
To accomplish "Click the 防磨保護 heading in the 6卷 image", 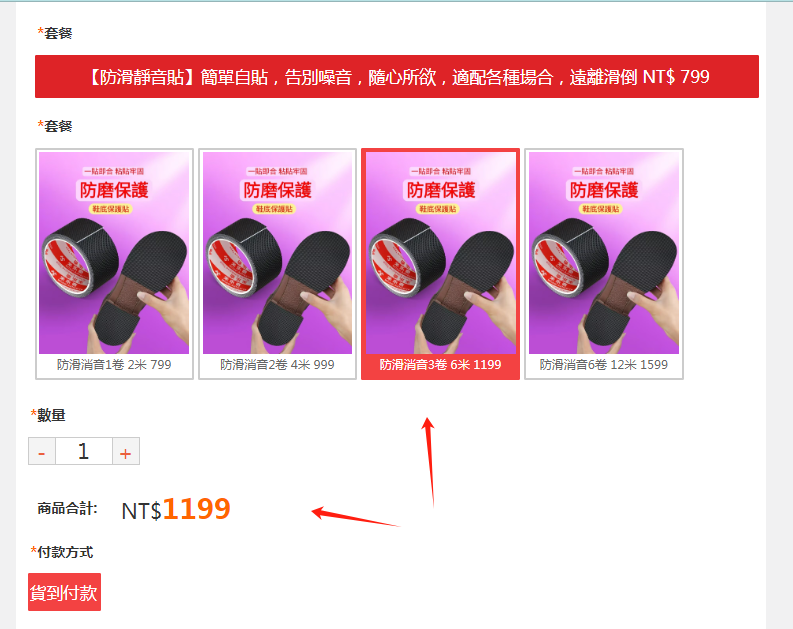I will point(604,190).
